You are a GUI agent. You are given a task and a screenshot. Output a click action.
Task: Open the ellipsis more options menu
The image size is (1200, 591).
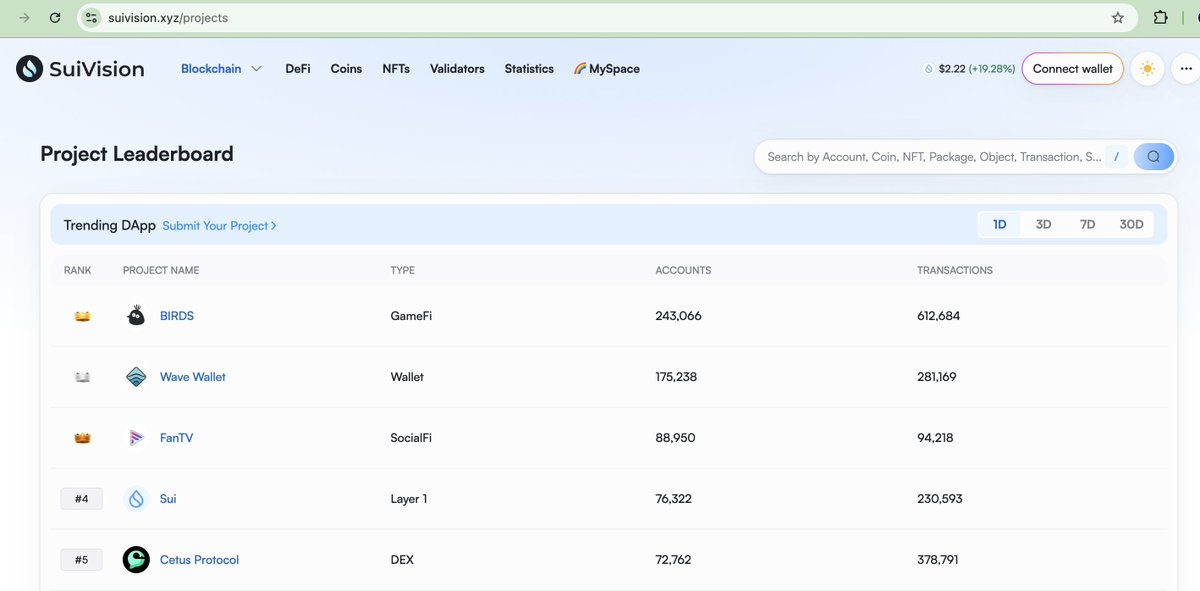1185,68
